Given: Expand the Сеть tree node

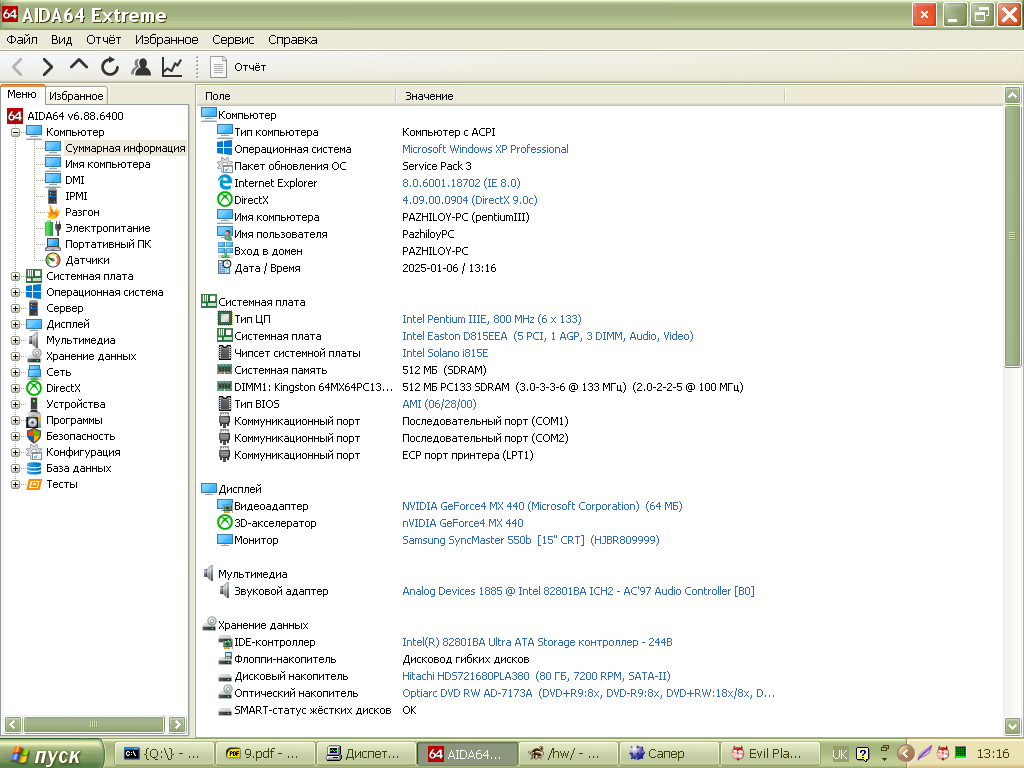Looking at the screenshot, I should pos(16,373).
